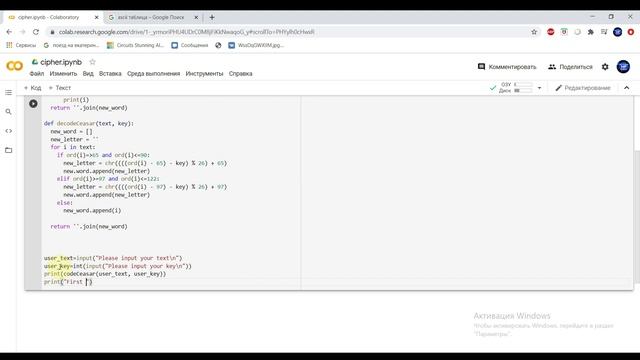Click the RAM usage indicator bar

(523, 84)
